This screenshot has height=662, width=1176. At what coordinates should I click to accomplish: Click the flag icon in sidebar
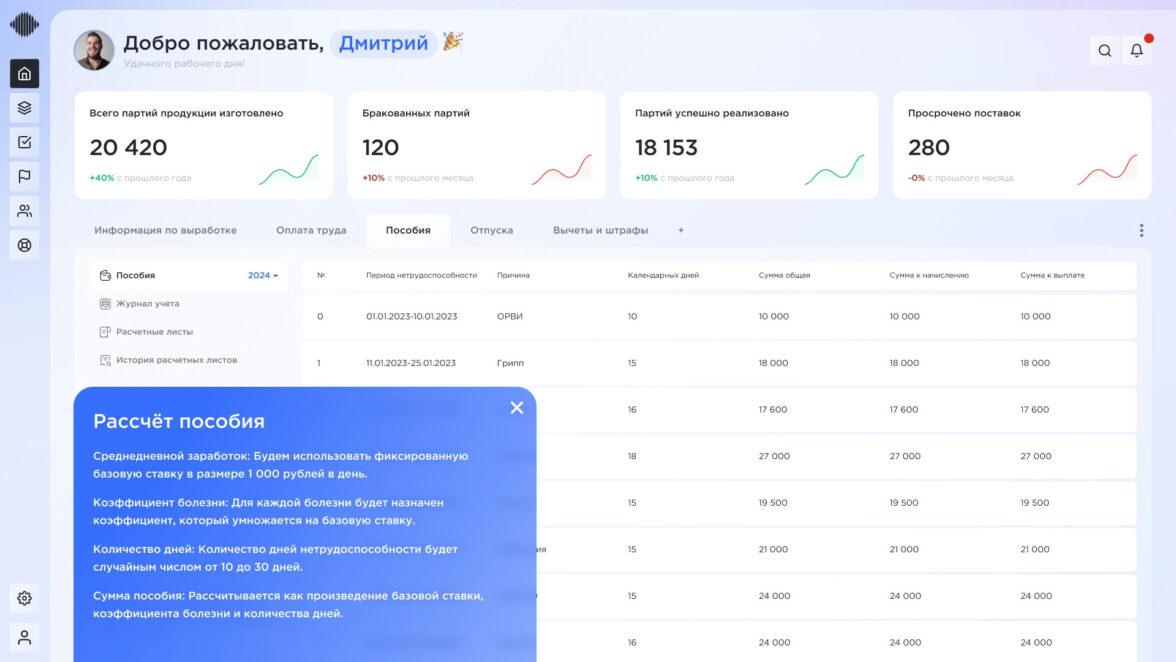[x=25, y=177]
